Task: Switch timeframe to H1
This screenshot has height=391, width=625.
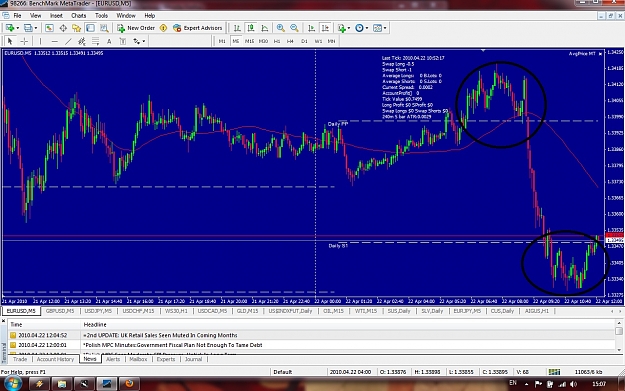Action: point(277,41)
